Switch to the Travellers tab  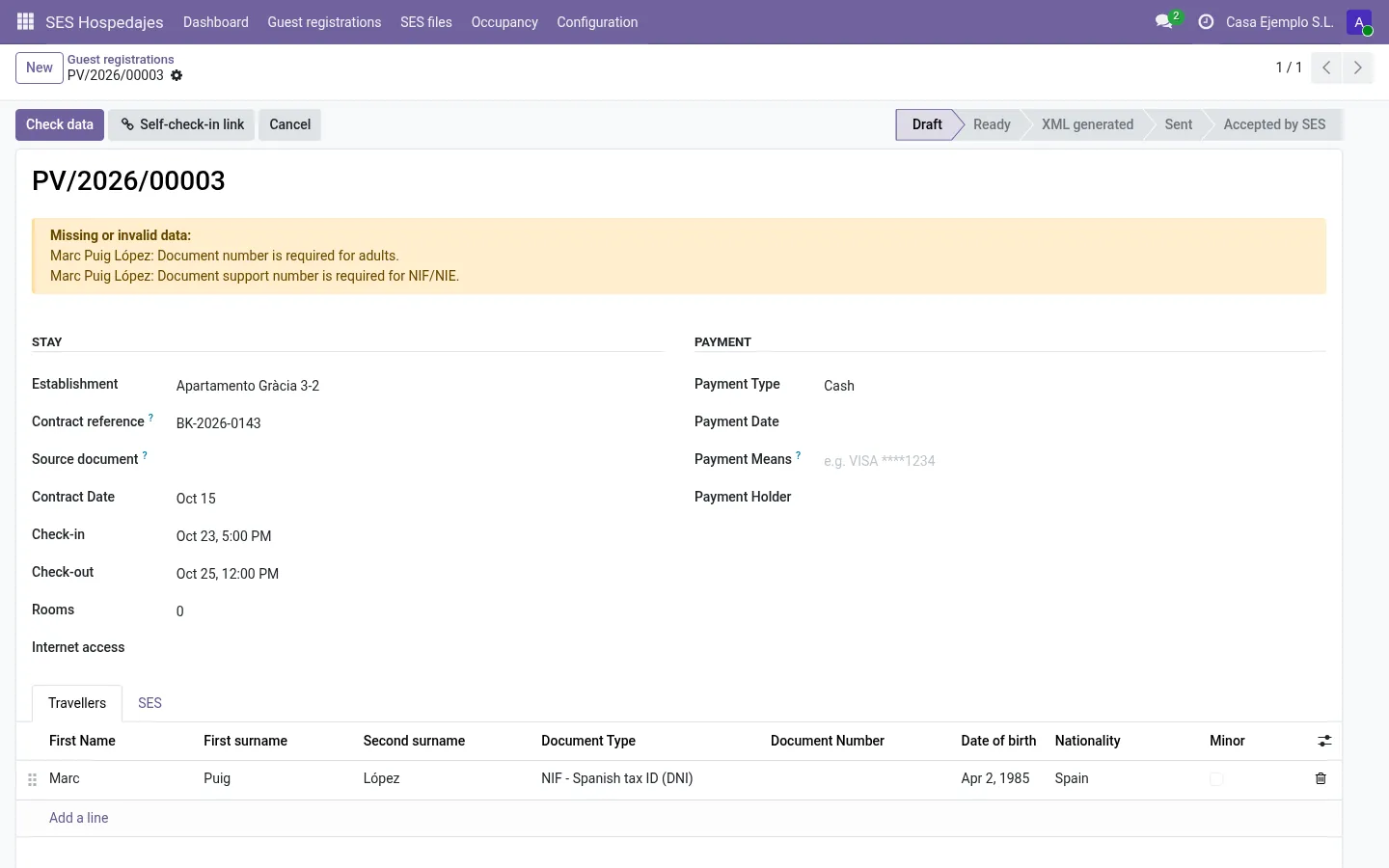[x=77, y=703]
